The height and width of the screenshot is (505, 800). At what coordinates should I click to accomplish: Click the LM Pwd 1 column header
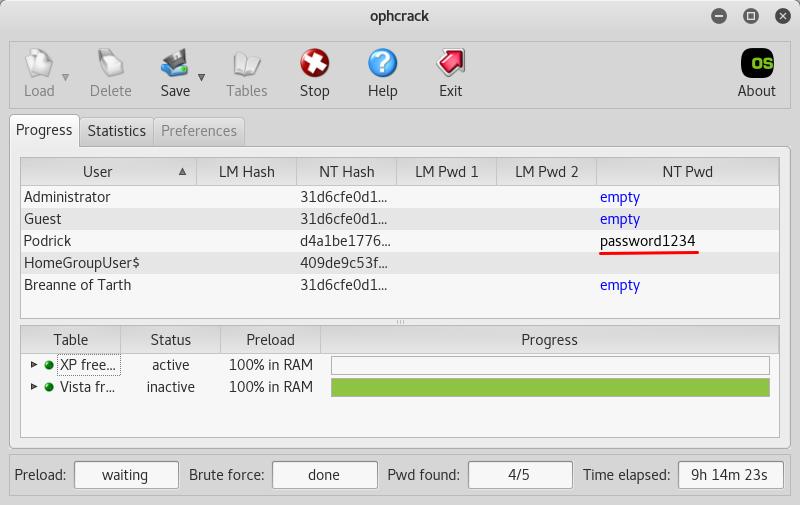tap(446, 172)
